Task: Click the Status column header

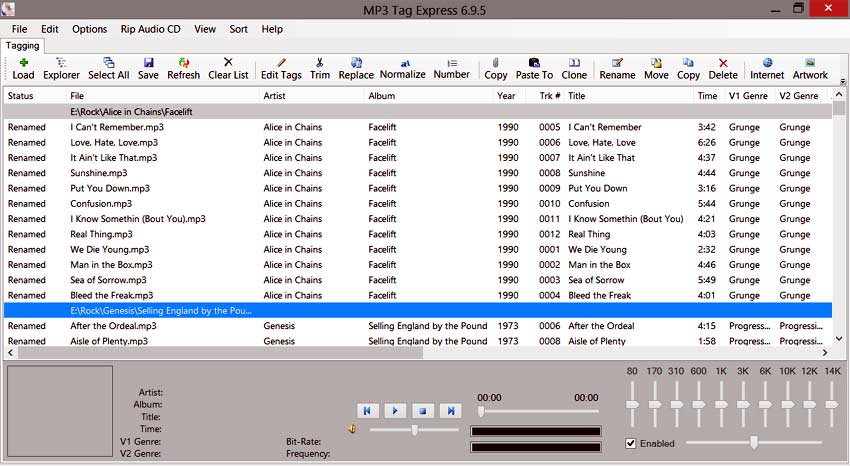Action: click(35, 96)
